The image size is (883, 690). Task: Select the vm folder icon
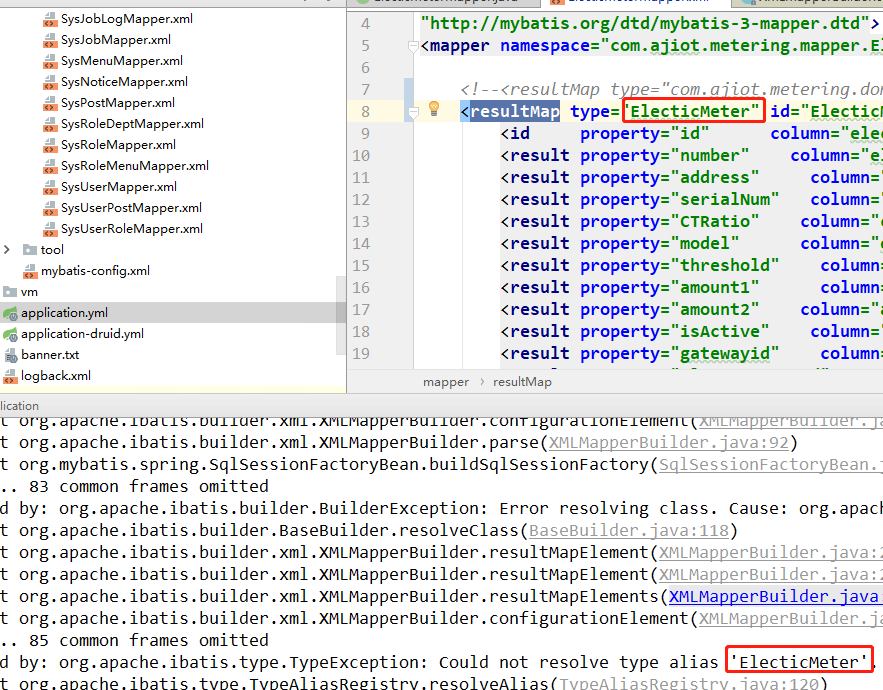[10, 292]
